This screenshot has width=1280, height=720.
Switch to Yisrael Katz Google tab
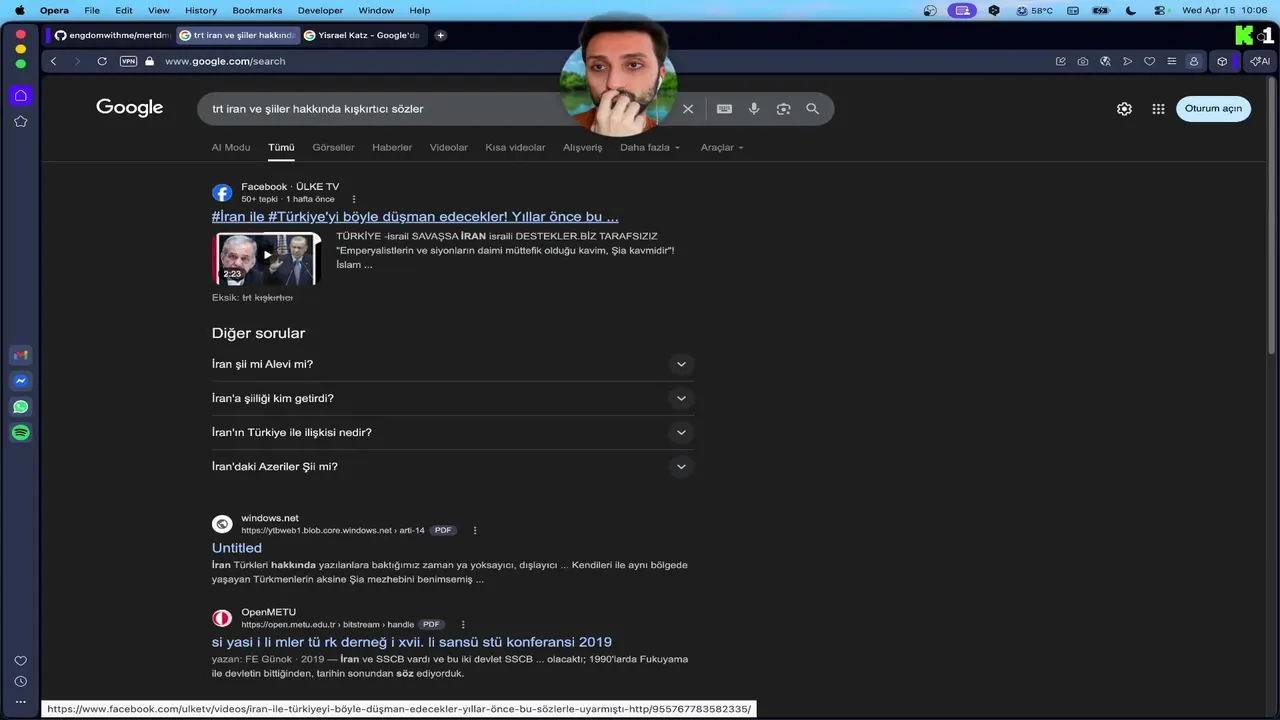(x=361, y=35)
